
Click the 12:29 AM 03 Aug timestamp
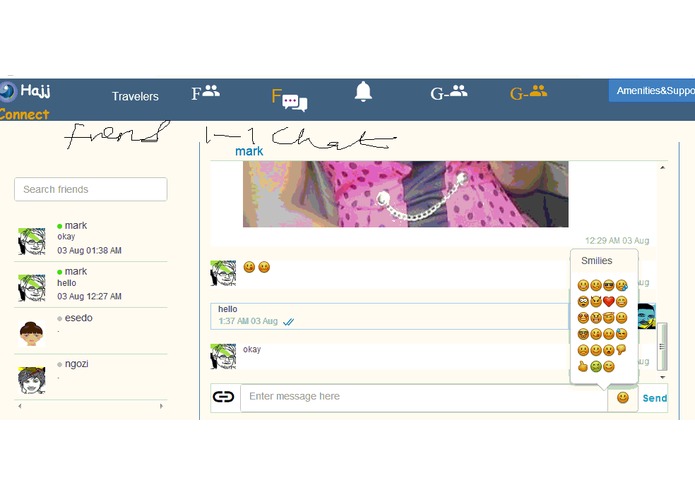click(617, 241)
